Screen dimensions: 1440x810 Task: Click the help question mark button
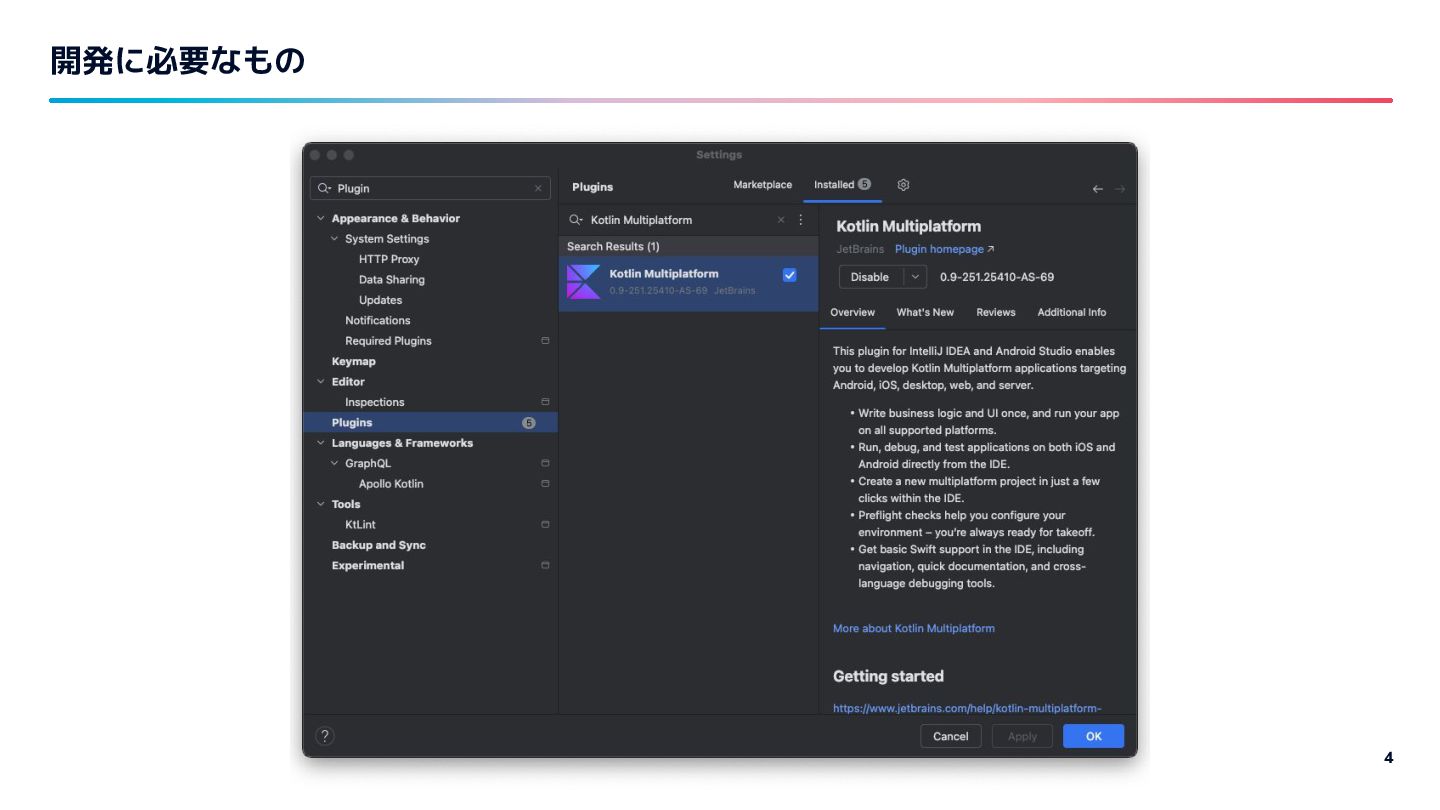click(325, 736)
